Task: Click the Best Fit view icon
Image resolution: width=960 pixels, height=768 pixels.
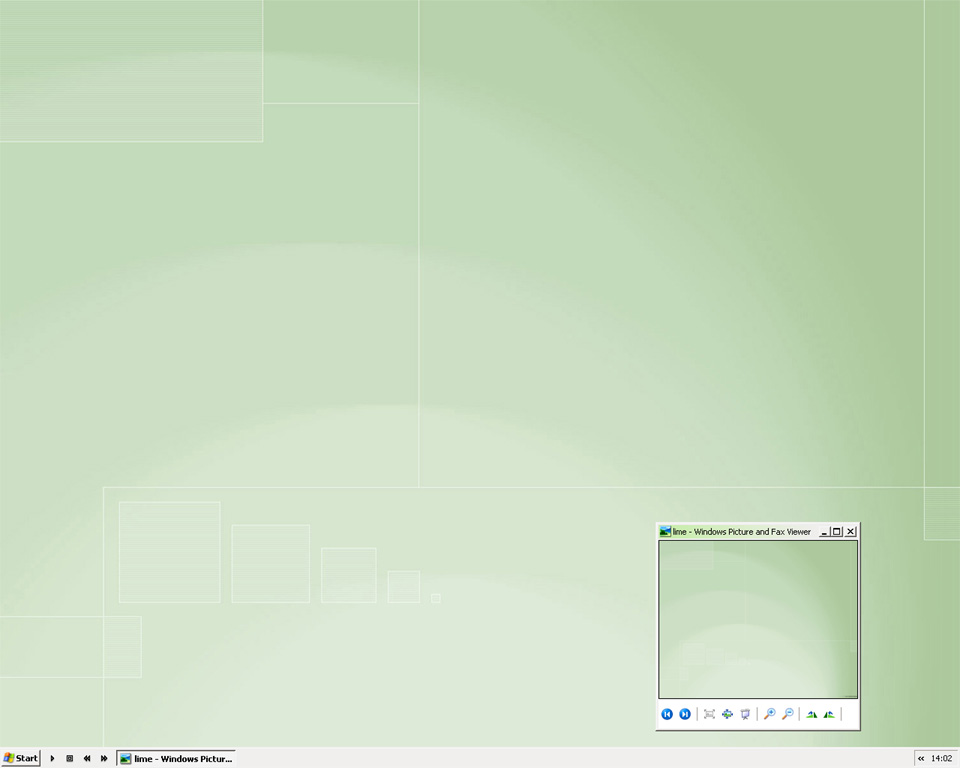Action: click(x=709, y=714)
